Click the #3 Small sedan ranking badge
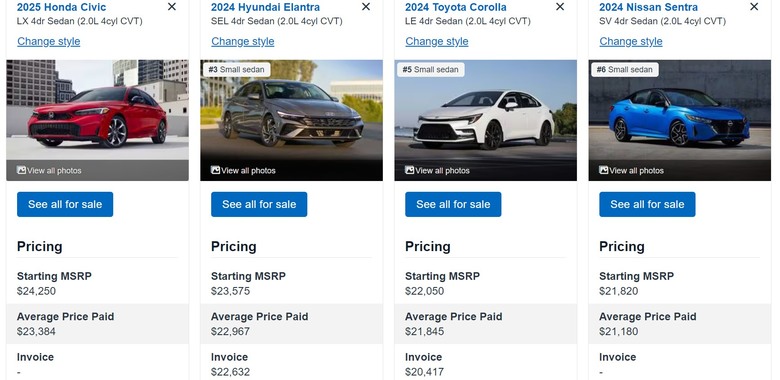Viewport: 780px width, 380px height. (x=236, y=70)
